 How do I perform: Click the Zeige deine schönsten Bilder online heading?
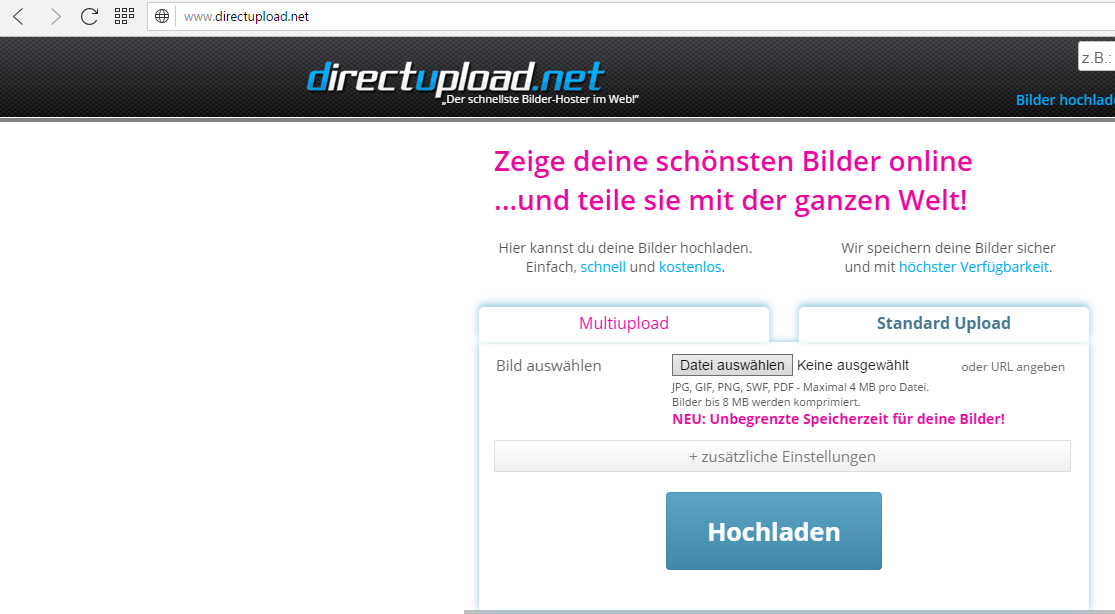[x=732, y=162]
